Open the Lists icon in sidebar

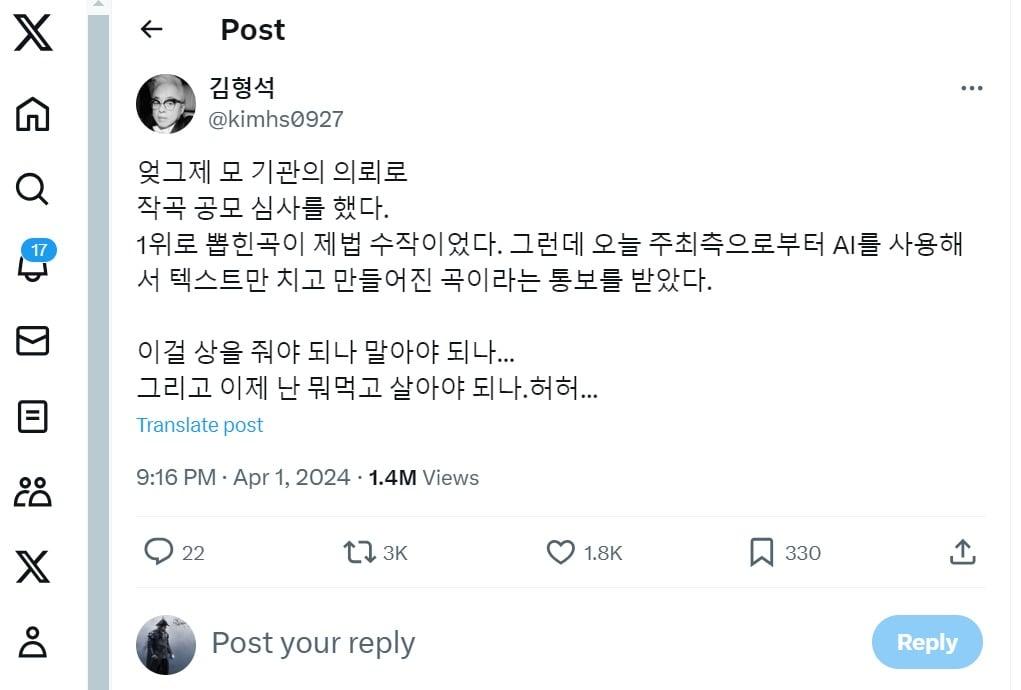tap(33, 416)
